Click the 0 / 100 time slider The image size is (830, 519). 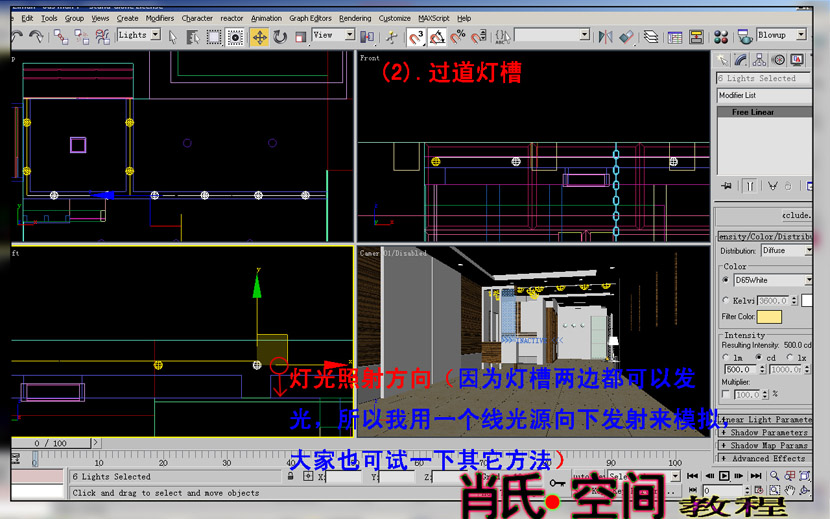click(x=50, y=443)
